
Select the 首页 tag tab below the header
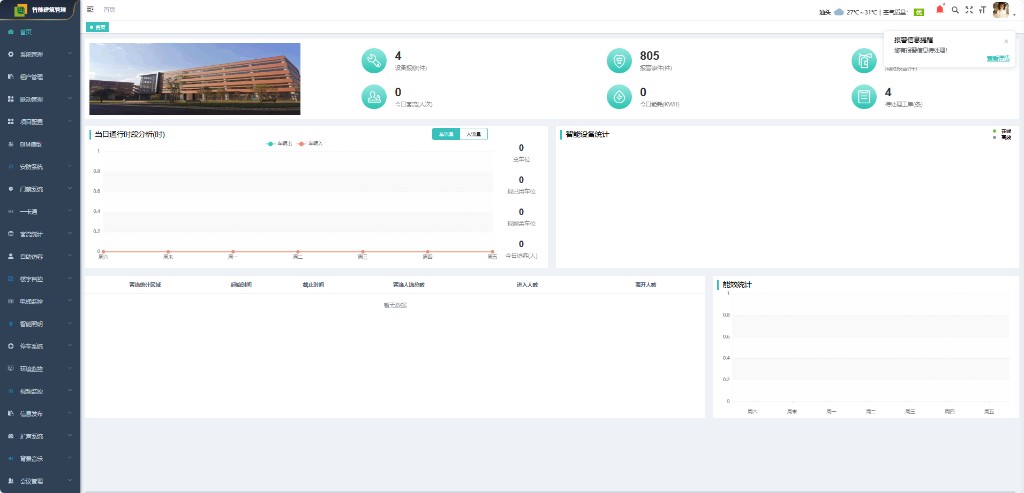[98, 27]
